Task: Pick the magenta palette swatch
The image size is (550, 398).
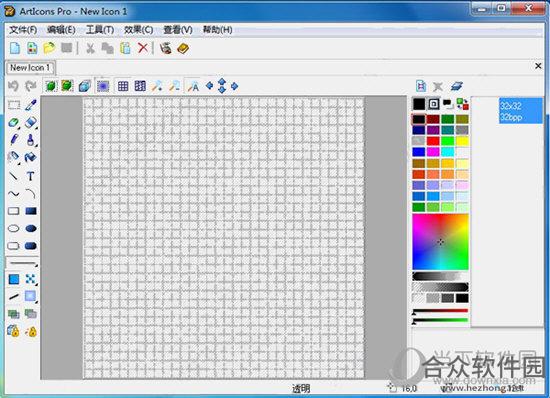Action: tap(433, 152)
